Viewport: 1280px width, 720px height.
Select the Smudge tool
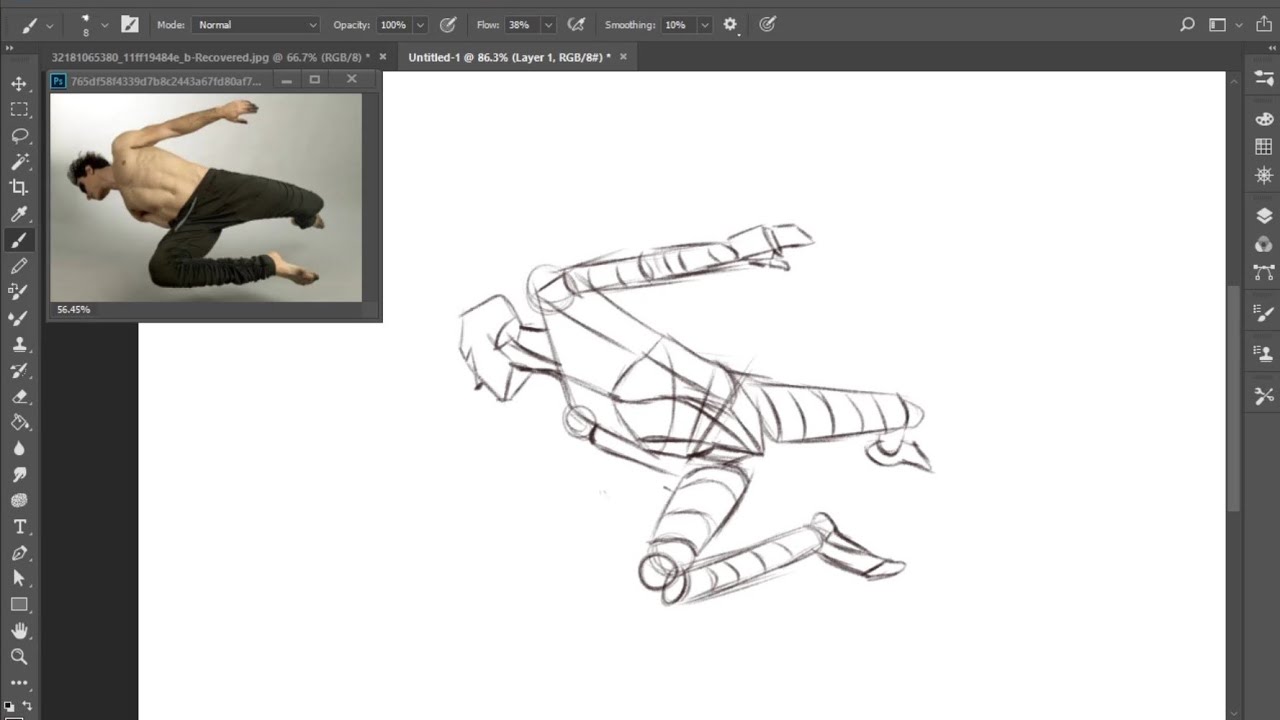pyautogui.click(x=19, y=474)
